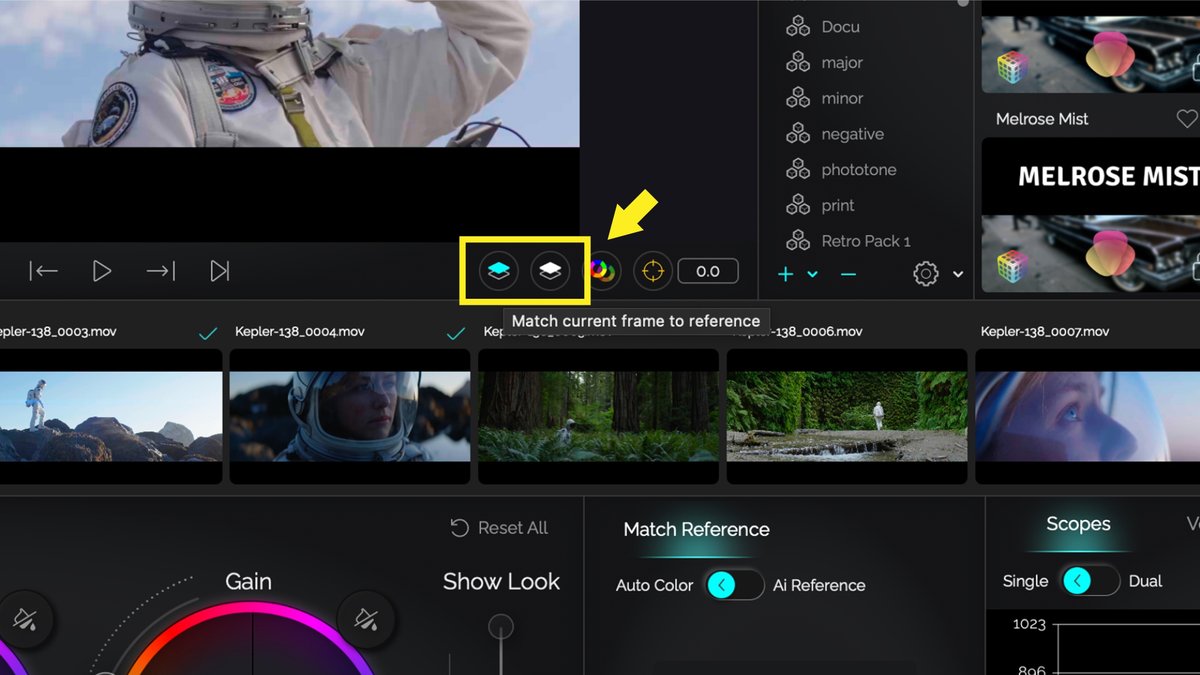
Task: Click the Gain color wheel
Action: point(250,640)
